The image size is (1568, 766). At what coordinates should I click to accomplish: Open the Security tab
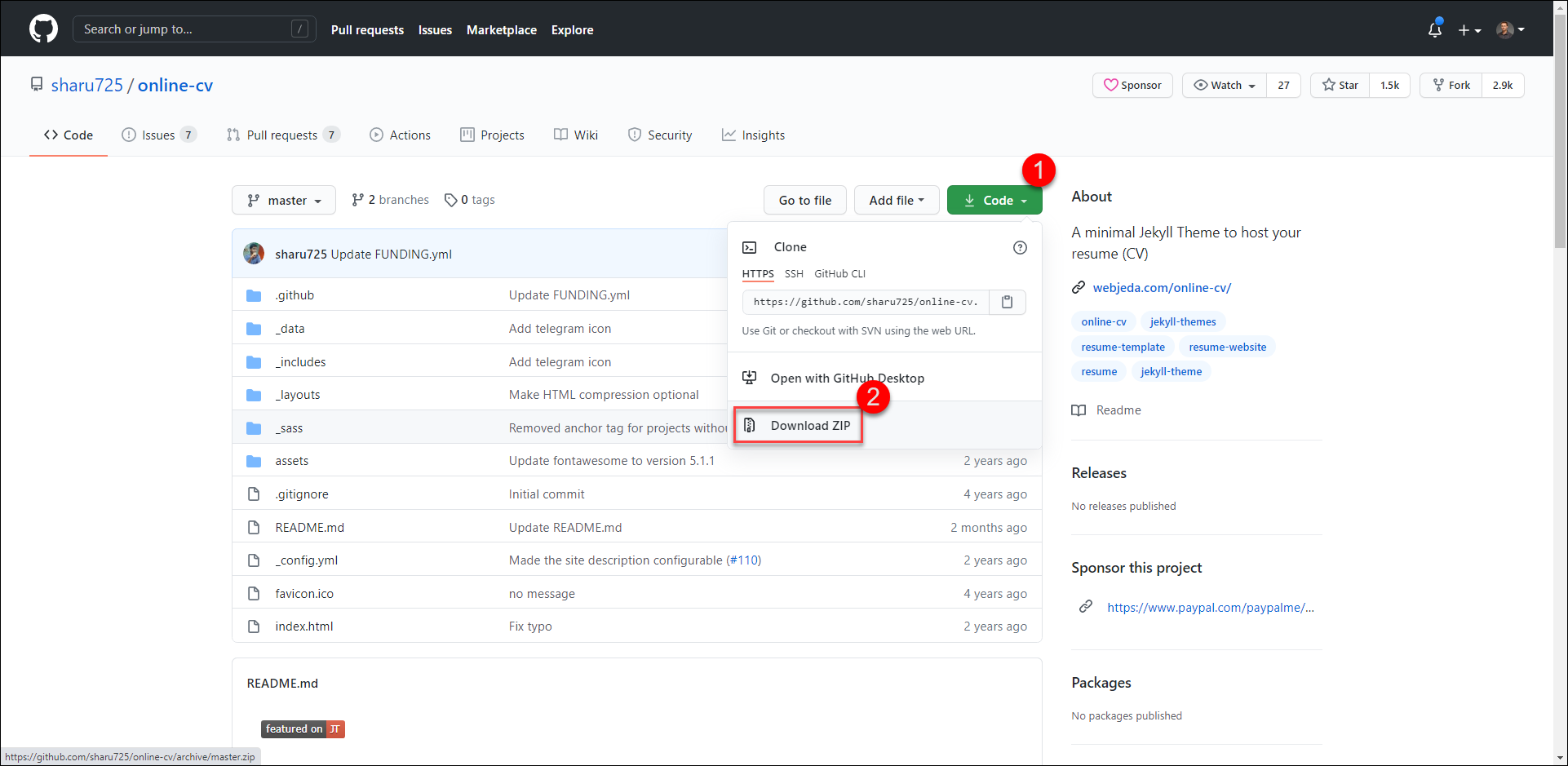(x=660, y=135)
